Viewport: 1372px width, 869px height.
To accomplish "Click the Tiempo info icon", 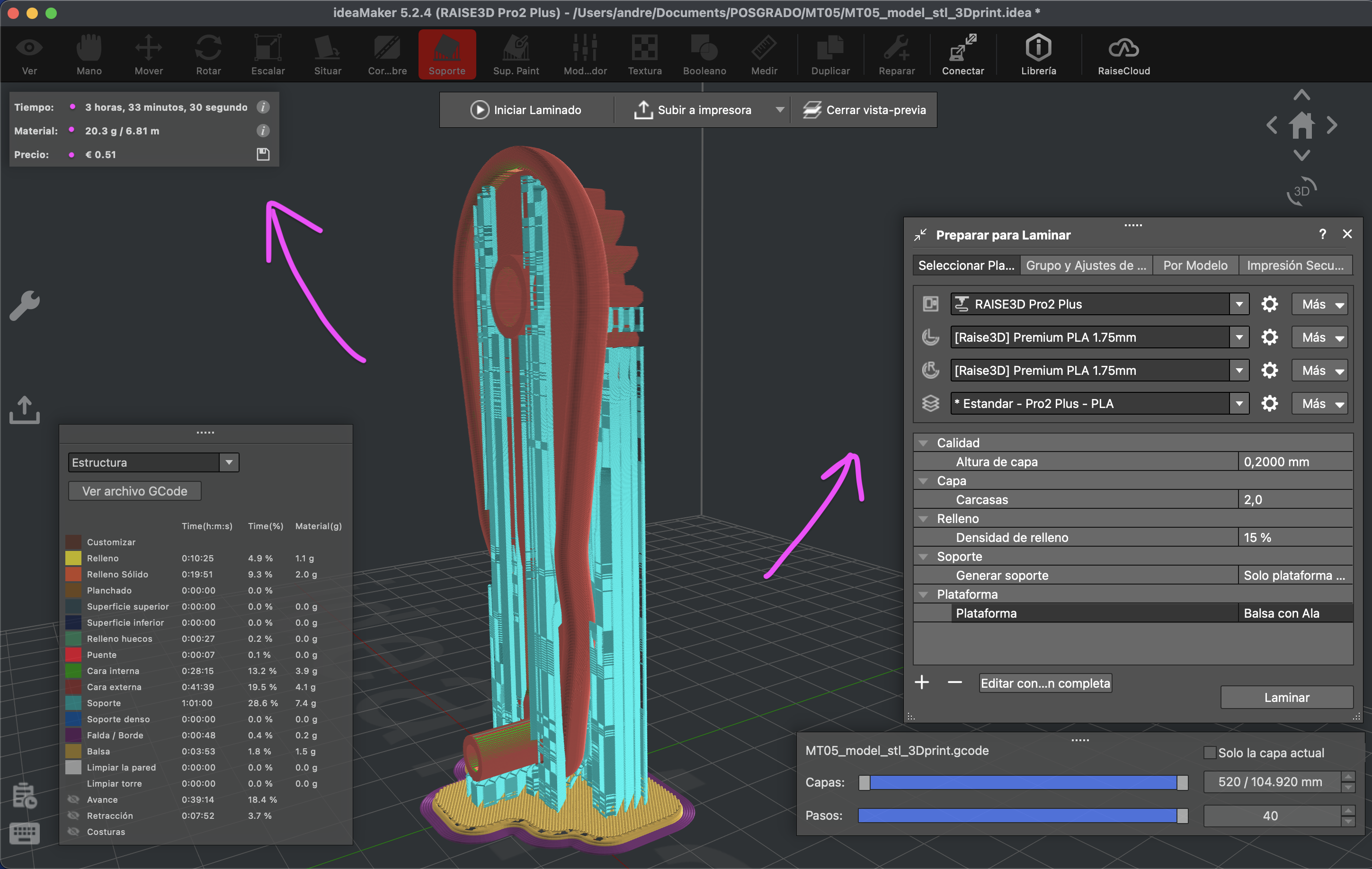I will [x=263, y=107].
